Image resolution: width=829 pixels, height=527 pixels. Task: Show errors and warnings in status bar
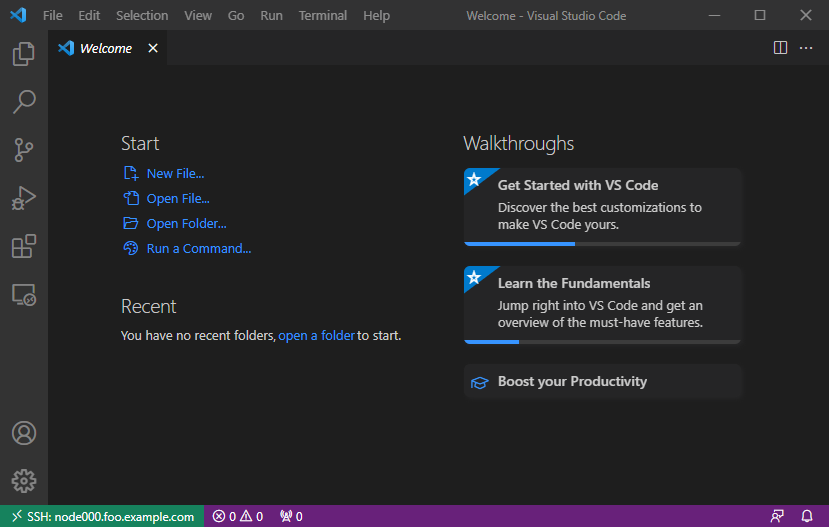238,516
